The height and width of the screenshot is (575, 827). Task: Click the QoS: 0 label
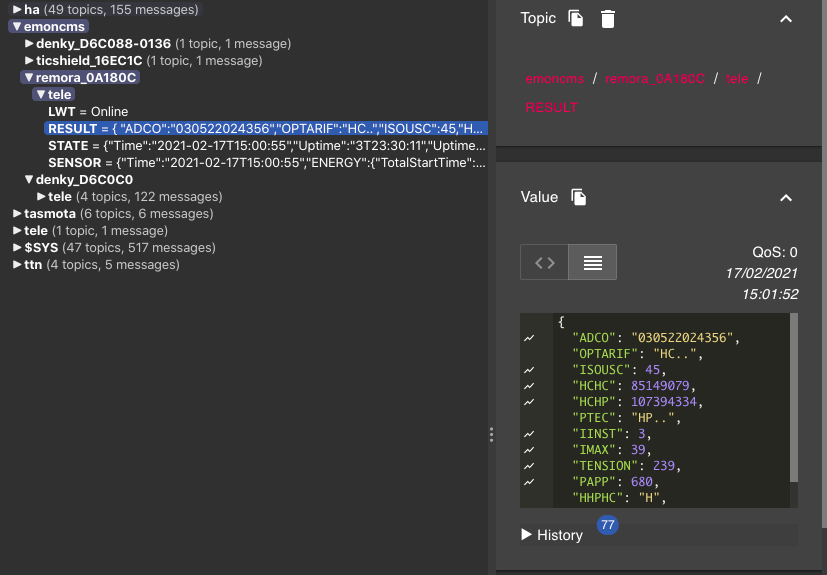pyautogui.click(x=775, y=252)
